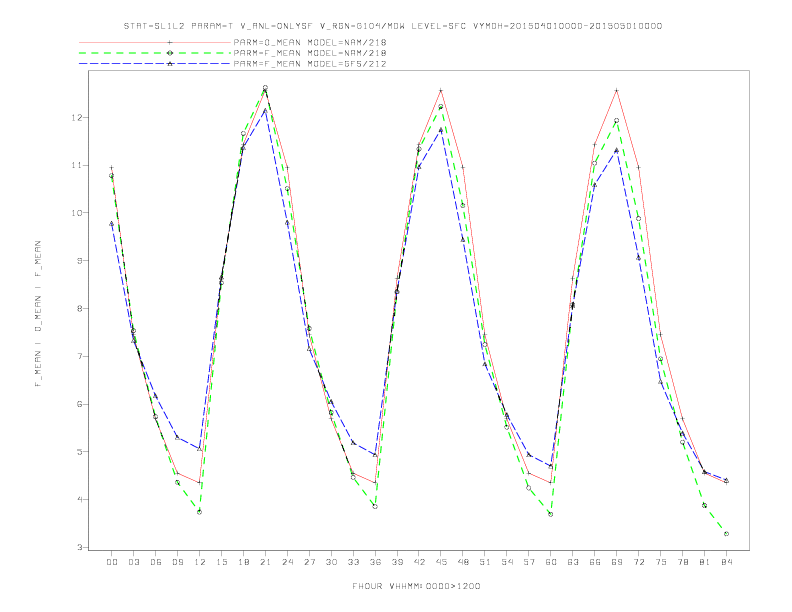Click green circle data point at hour 12
792x612 pixels.
(199, 512)
